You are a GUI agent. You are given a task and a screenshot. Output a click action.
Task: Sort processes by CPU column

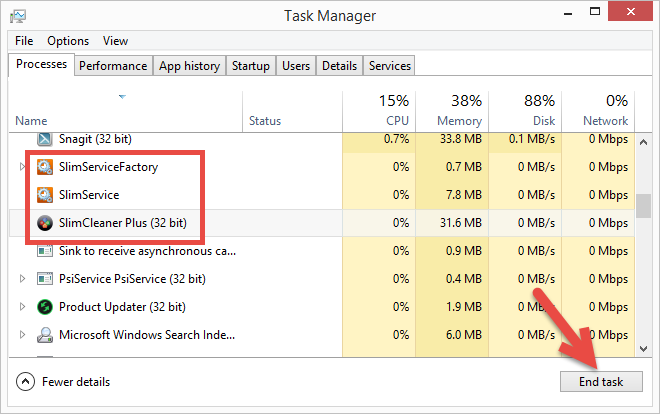379,112
